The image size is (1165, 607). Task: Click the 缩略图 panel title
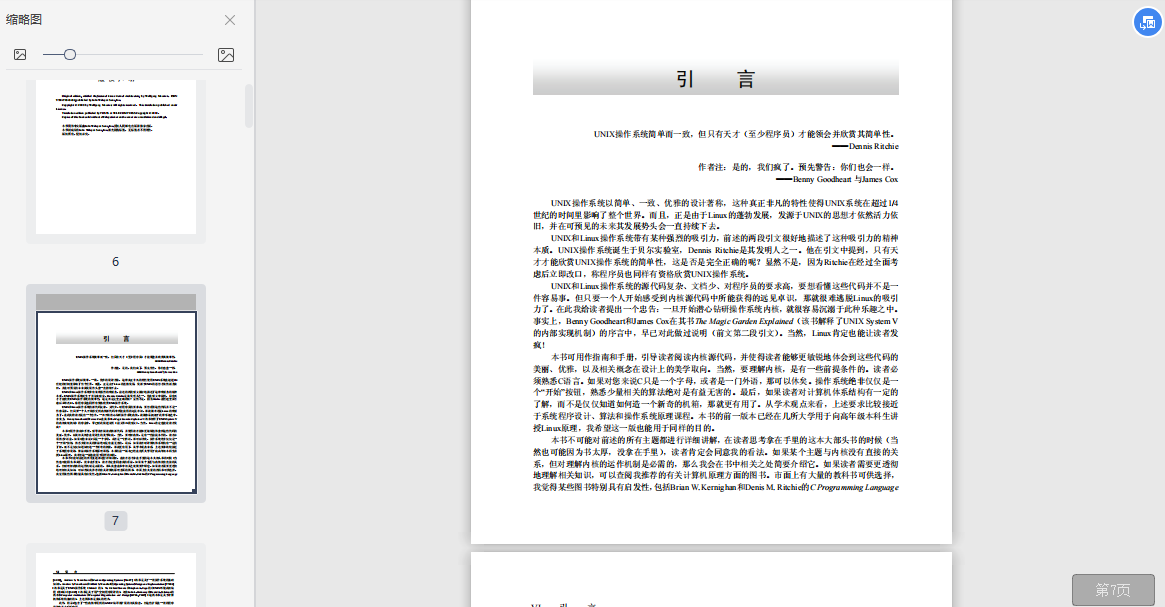(x=24, y=19)
